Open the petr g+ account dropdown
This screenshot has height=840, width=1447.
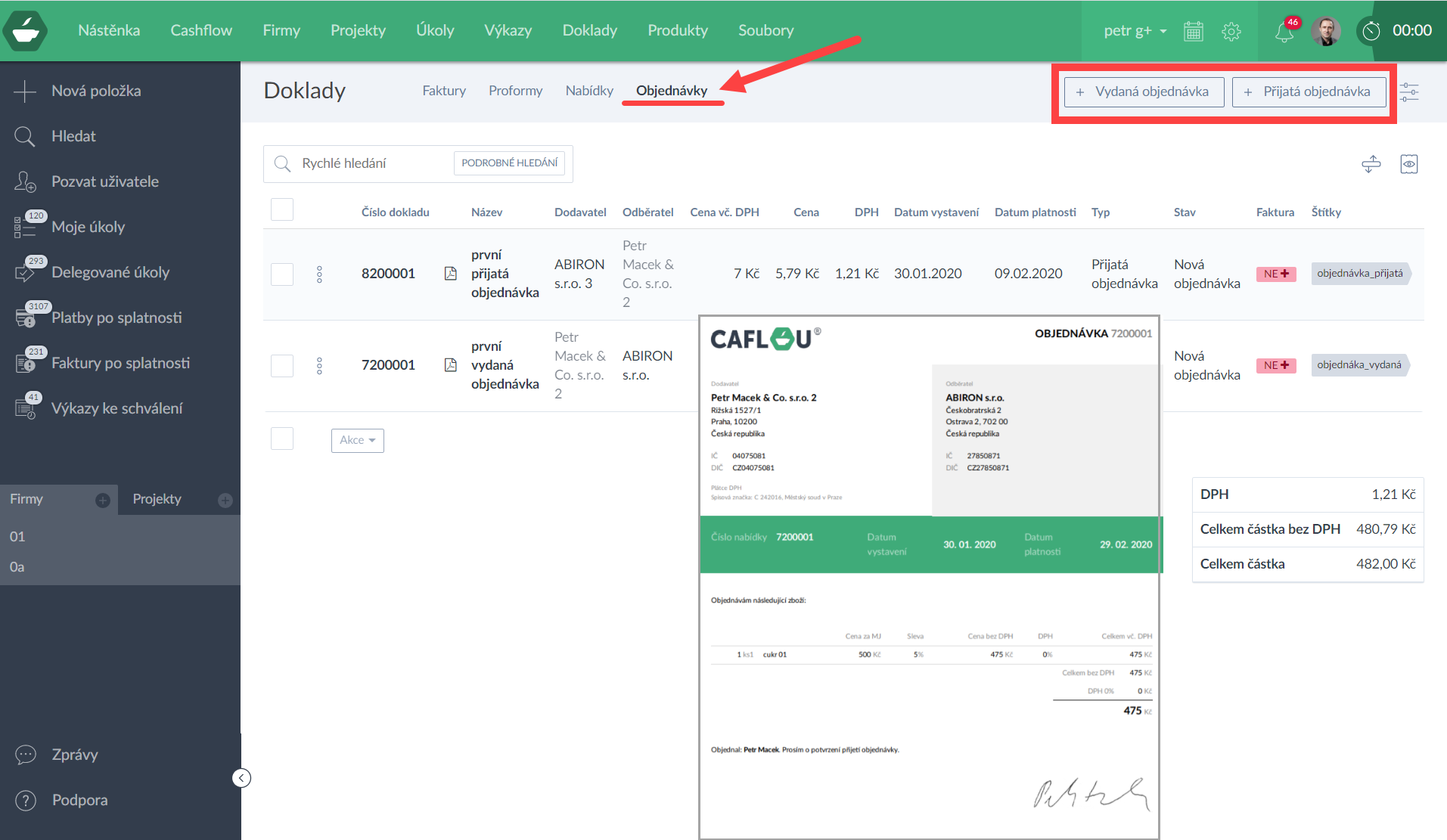(1135, 31)
